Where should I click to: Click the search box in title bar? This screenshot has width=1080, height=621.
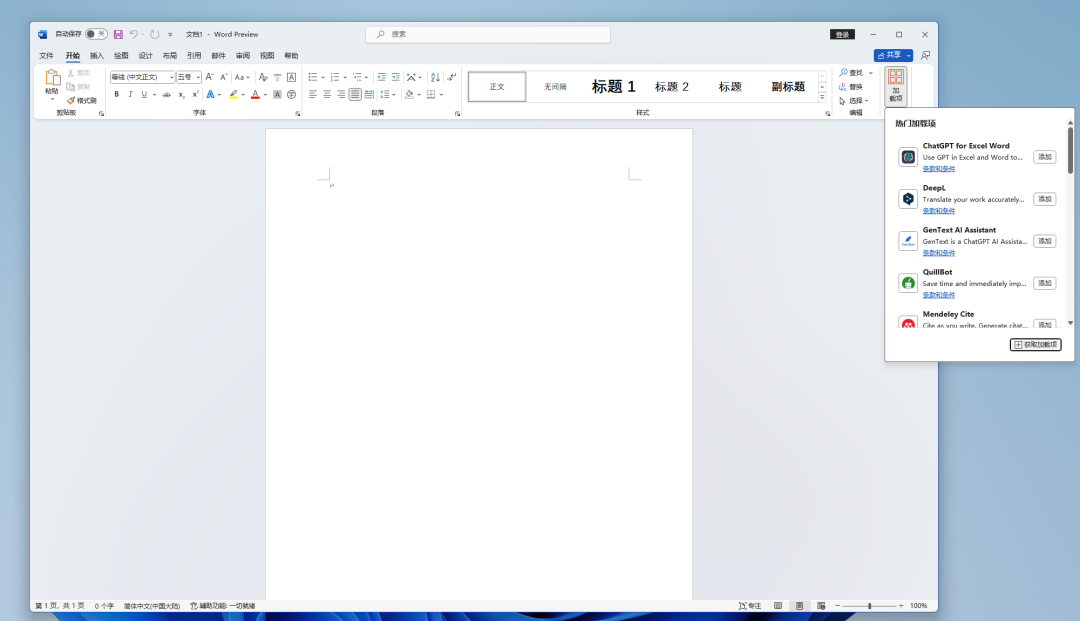point(488,34)
